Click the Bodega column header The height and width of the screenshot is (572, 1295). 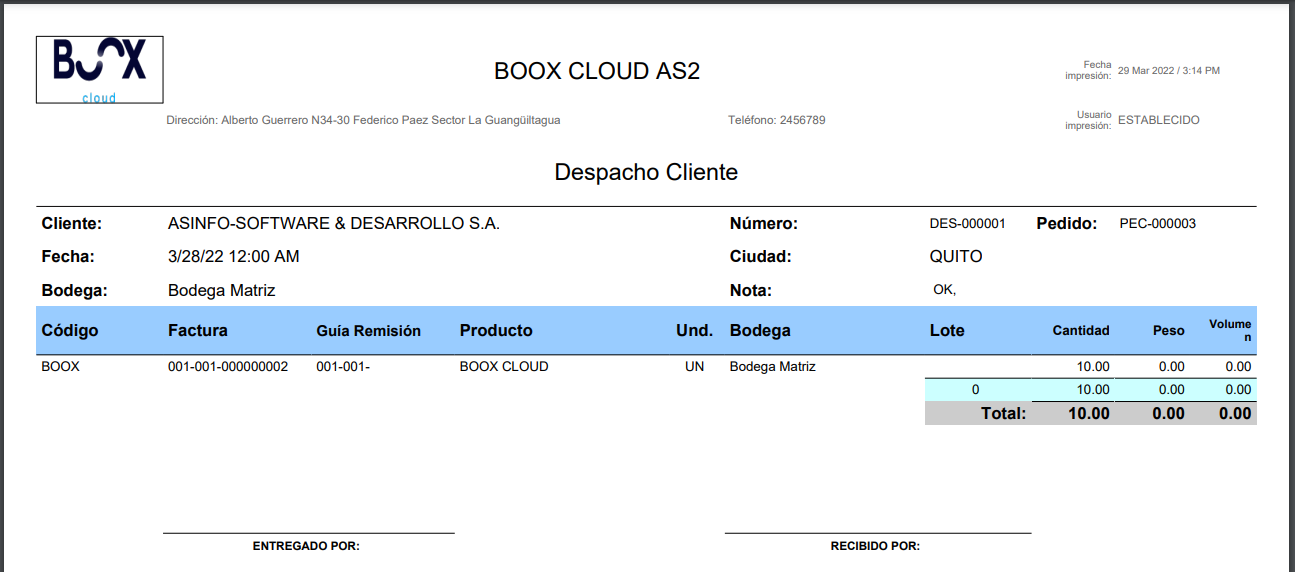[760, 330]
